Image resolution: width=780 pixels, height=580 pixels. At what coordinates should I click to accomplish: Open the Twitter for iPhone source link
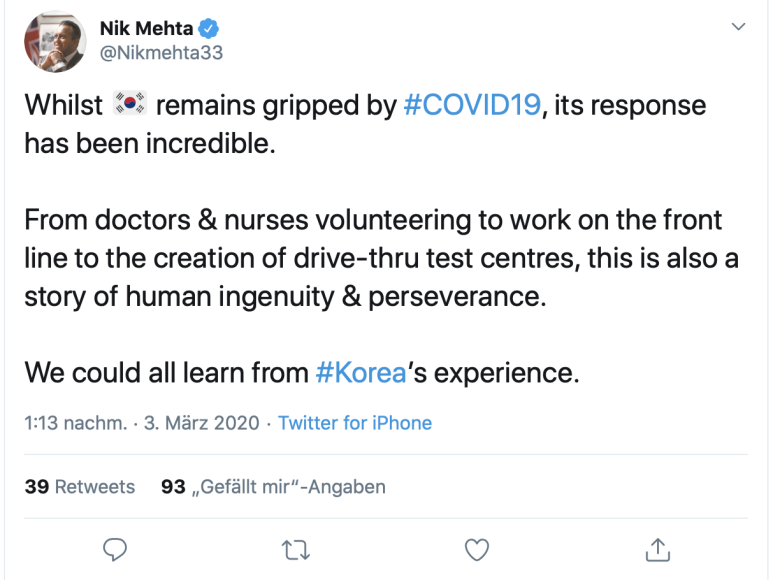click(355, 423)
